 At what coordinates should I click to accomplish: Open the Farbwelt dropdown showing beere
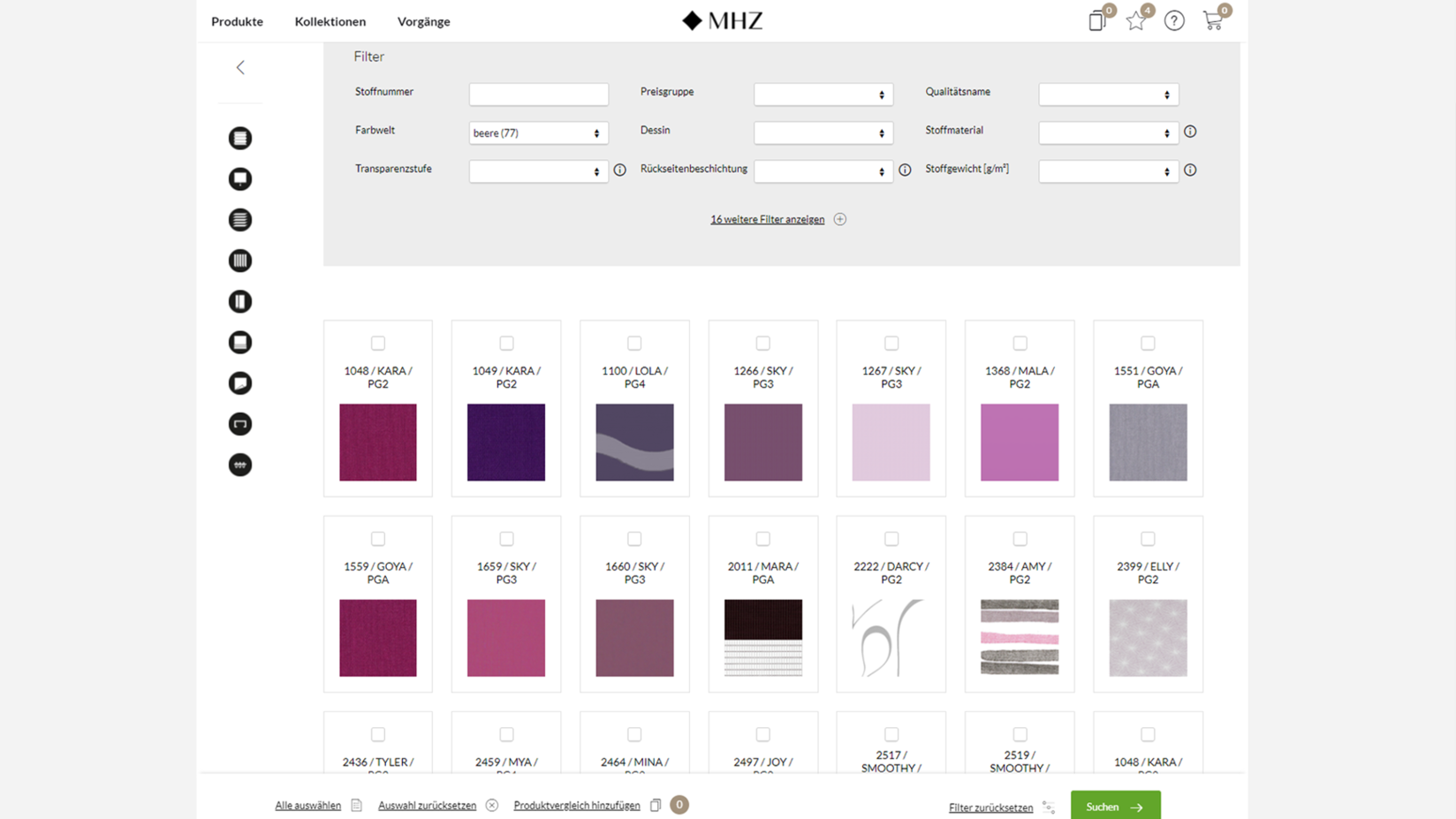point(538,133)
